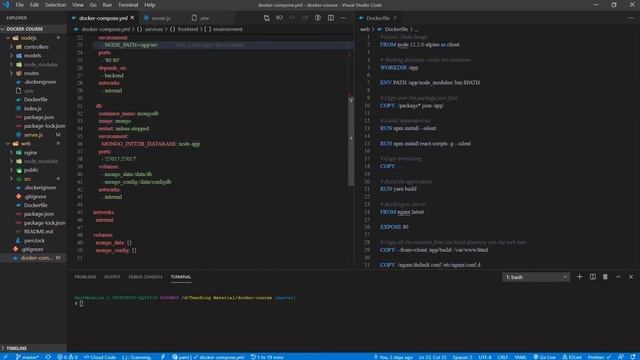
Task: Select docker-compose file in explorer tree
Action: click(x=33, y=258)
